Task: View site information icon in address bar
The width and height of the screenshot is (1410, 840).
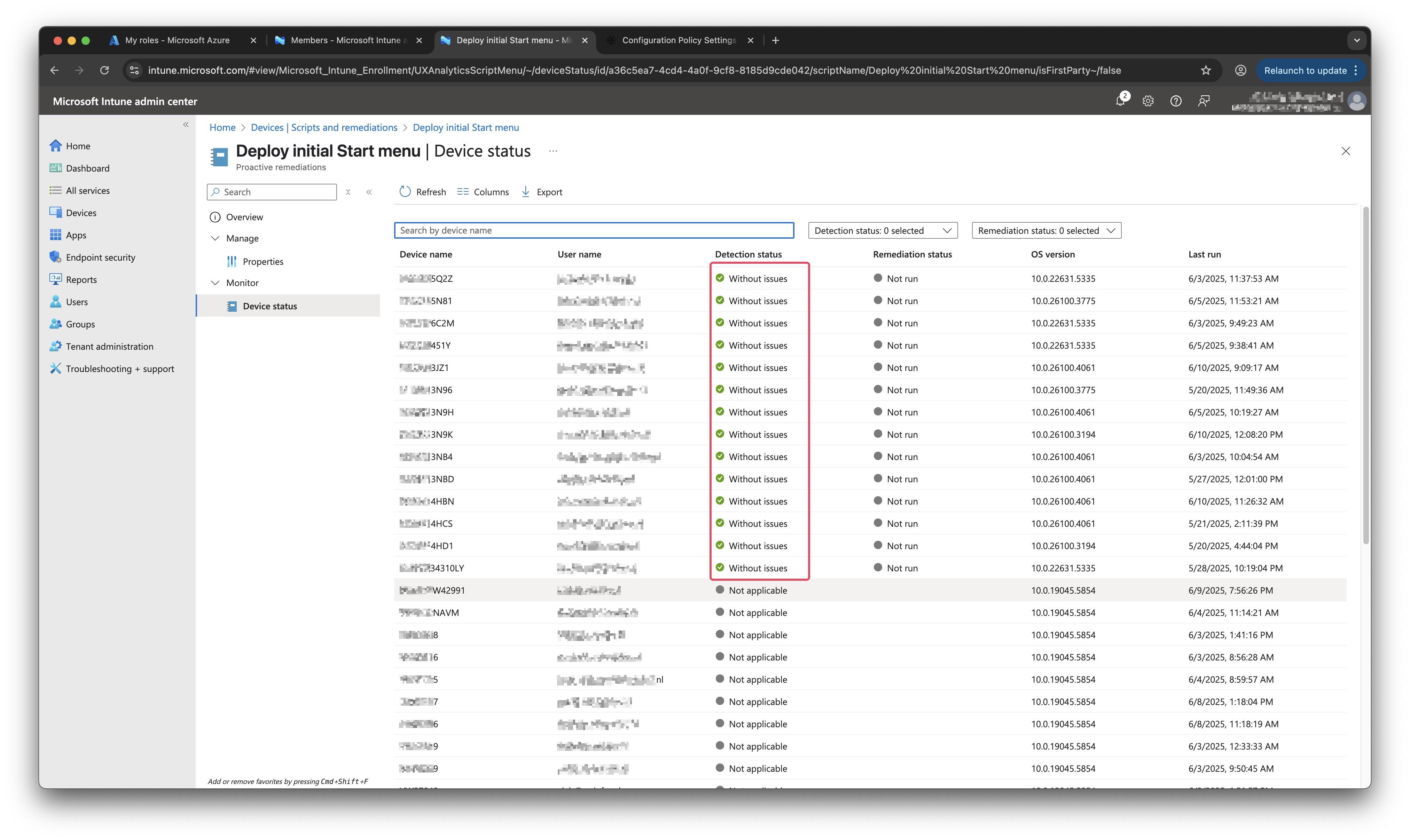Action: tap(134, 70)
